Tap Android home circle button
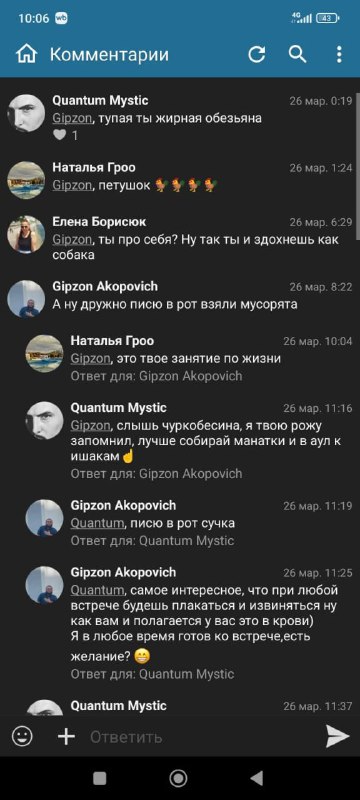This screenshot has width=360, height=800. 178,778
